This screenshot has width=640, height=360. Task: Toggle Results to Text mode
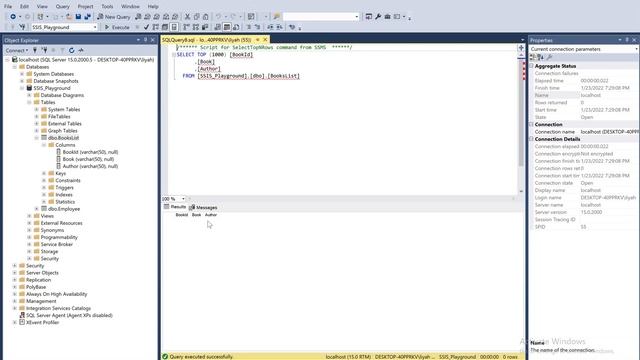(x=218, y=27)
